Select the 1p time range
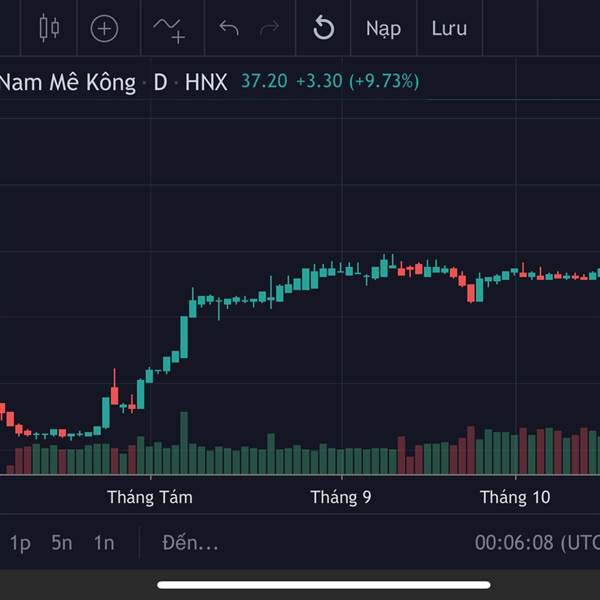This screenshot has width=600, height=600. 20,543
